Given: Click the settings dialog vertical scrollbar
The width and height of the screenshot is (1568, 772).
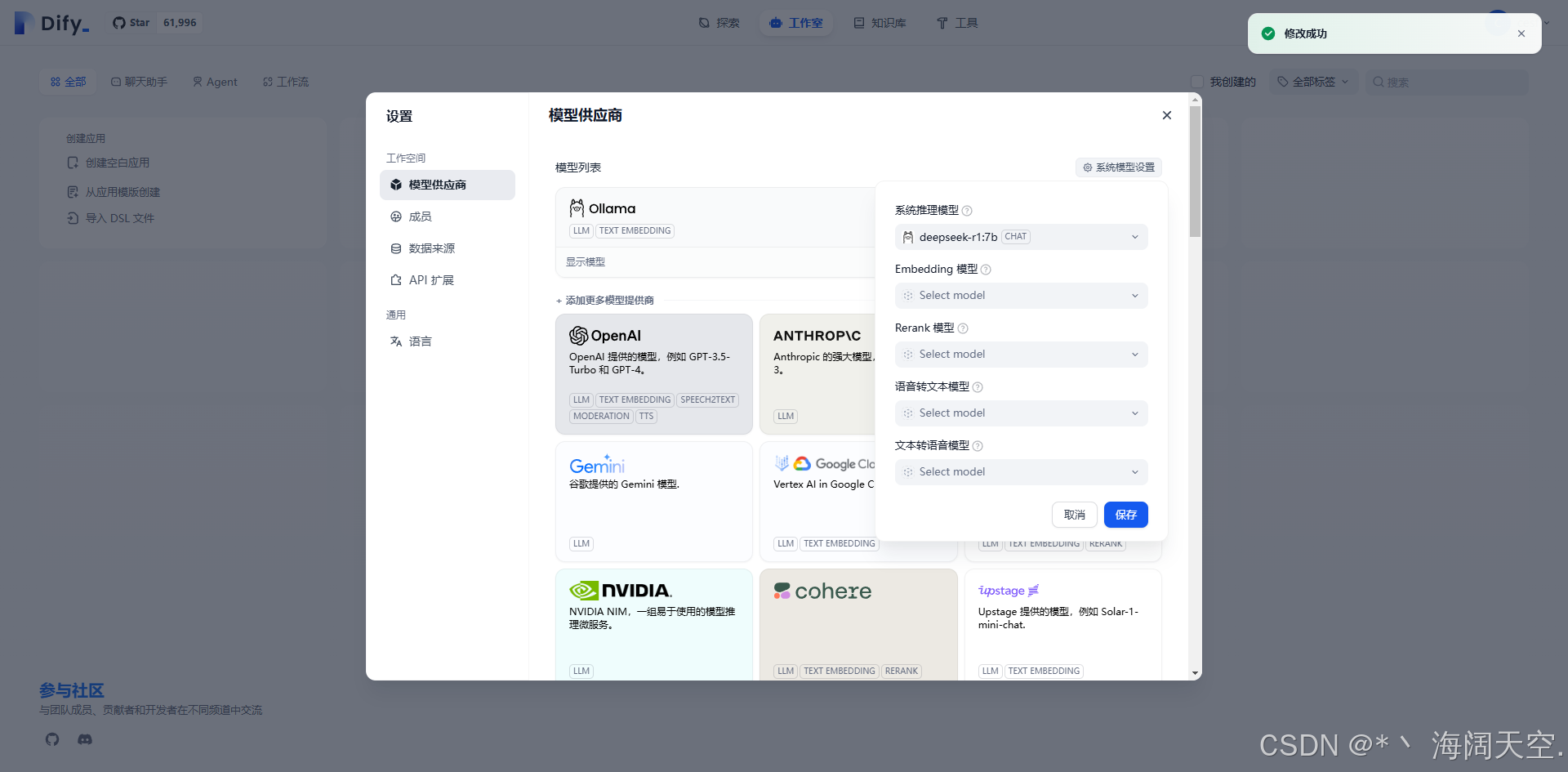Looking at the screenshot, I should pyautogui.click(x=1196, y=172).
